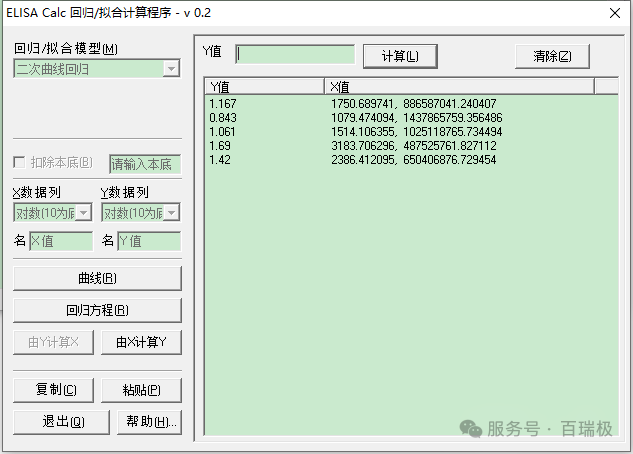
Task: Click X value 1514.106355, 1025118765.734494
Action: coord(417,132)
